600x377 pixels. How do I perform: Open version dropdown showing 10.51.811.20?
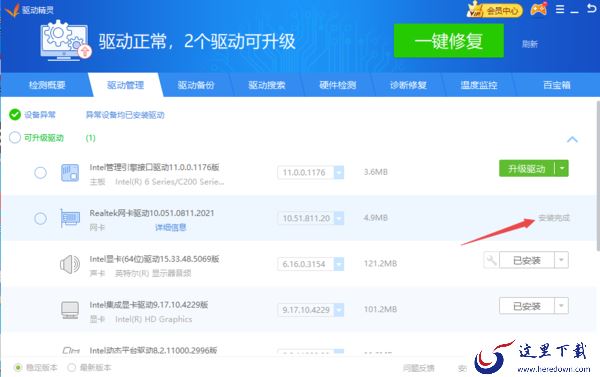click(339, 219)
